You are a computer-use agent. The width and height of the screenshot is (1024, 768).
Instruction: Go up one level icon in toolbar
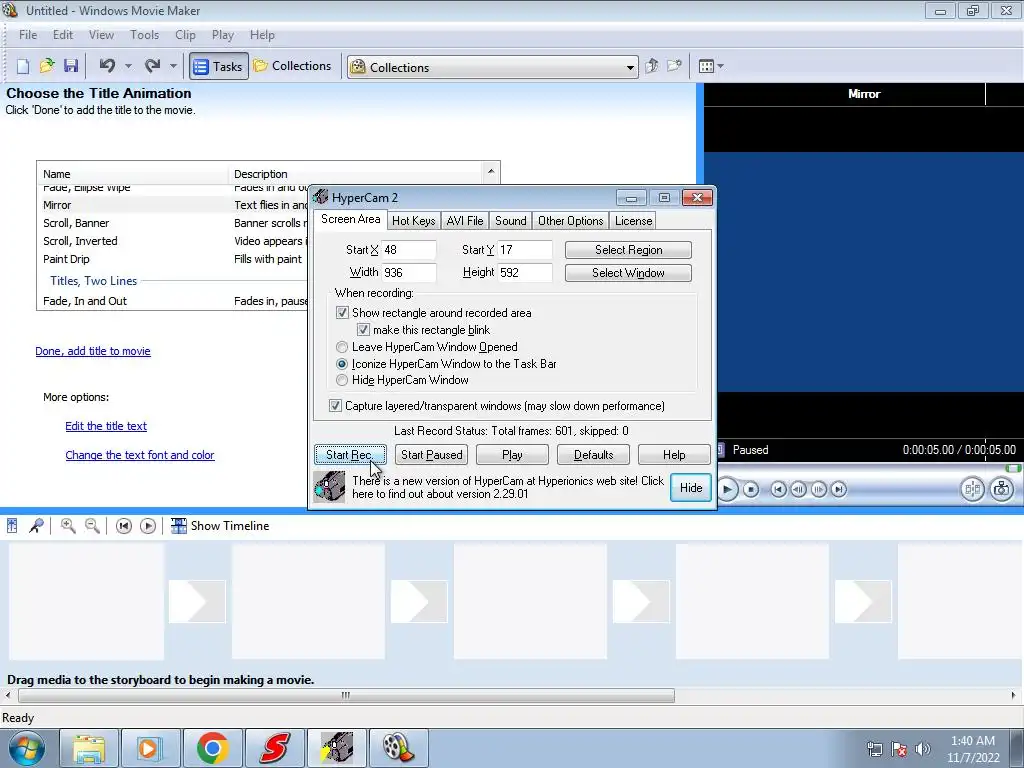point(652,66)
